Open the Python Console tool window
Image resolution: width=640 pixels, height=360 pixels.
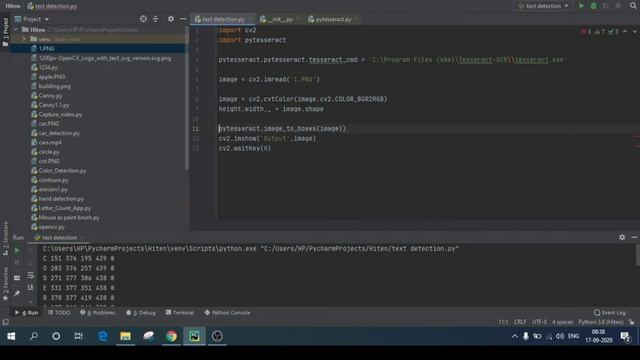[x=227, y=313]
